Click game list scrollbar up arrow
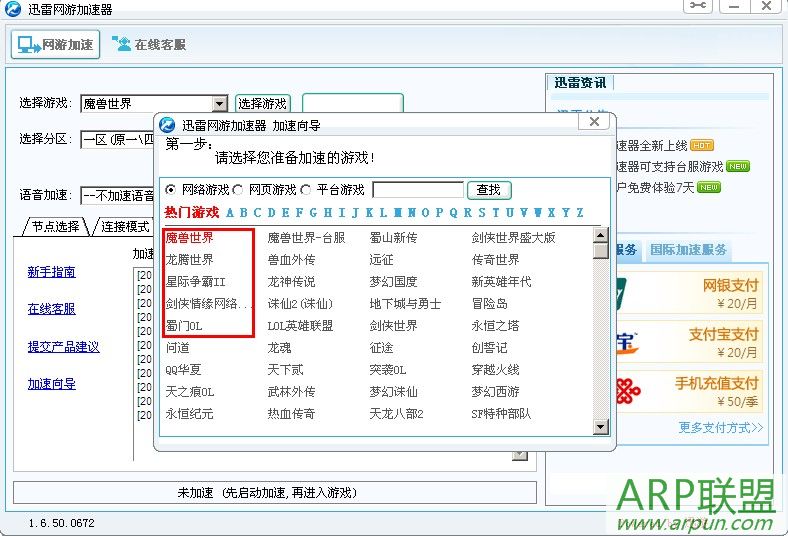 (x=601, y=235)
